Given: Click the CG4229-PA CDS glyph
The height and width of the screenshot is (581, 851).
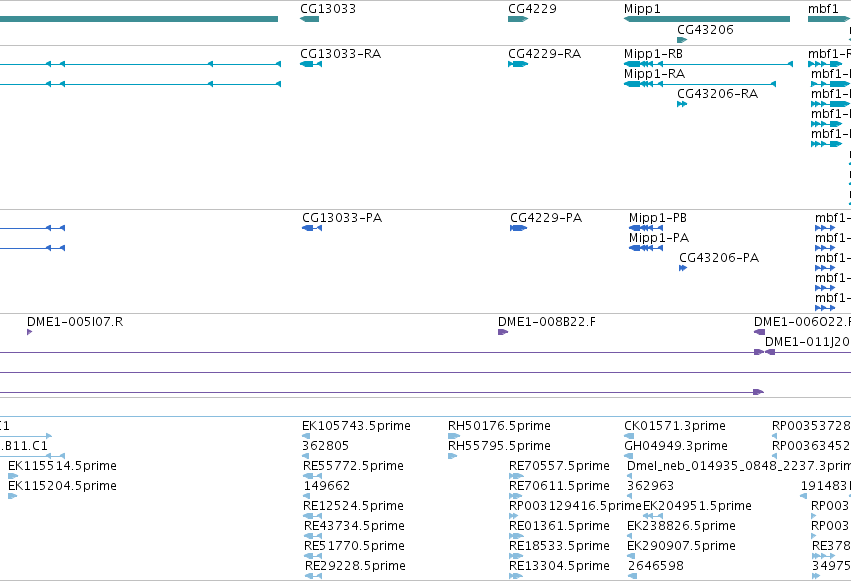Looking at the screenshot, I should [518, 228].
